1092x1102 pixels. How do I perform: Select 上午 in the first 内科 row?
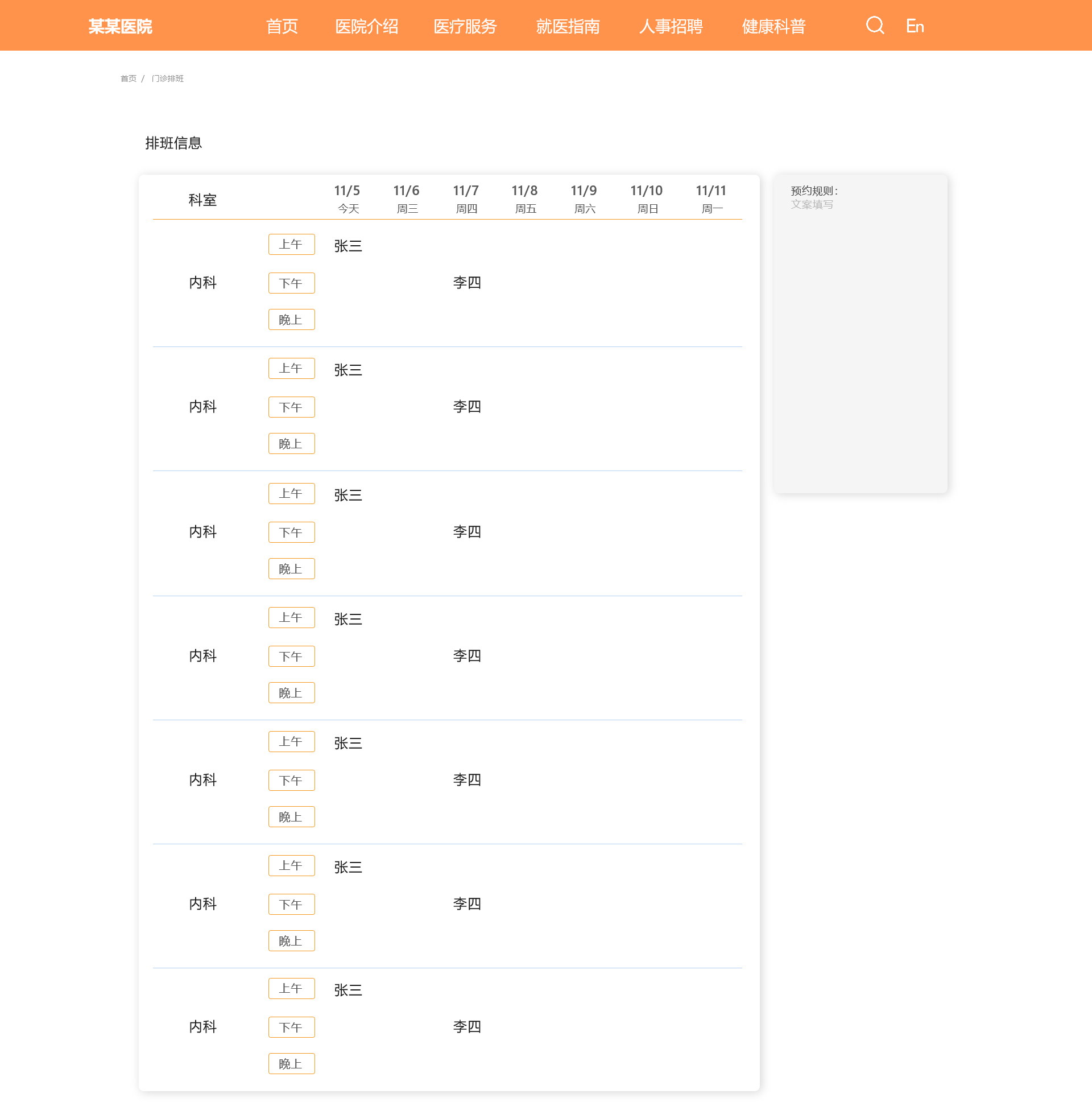coord(291,245)
